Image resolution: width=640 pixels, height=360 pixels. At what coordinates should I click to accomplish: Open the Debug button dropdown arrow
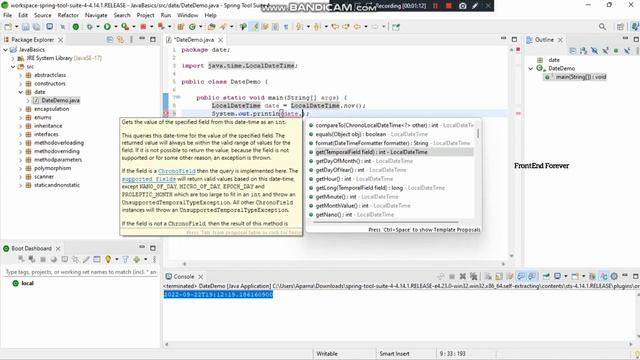tap(98, 27)
